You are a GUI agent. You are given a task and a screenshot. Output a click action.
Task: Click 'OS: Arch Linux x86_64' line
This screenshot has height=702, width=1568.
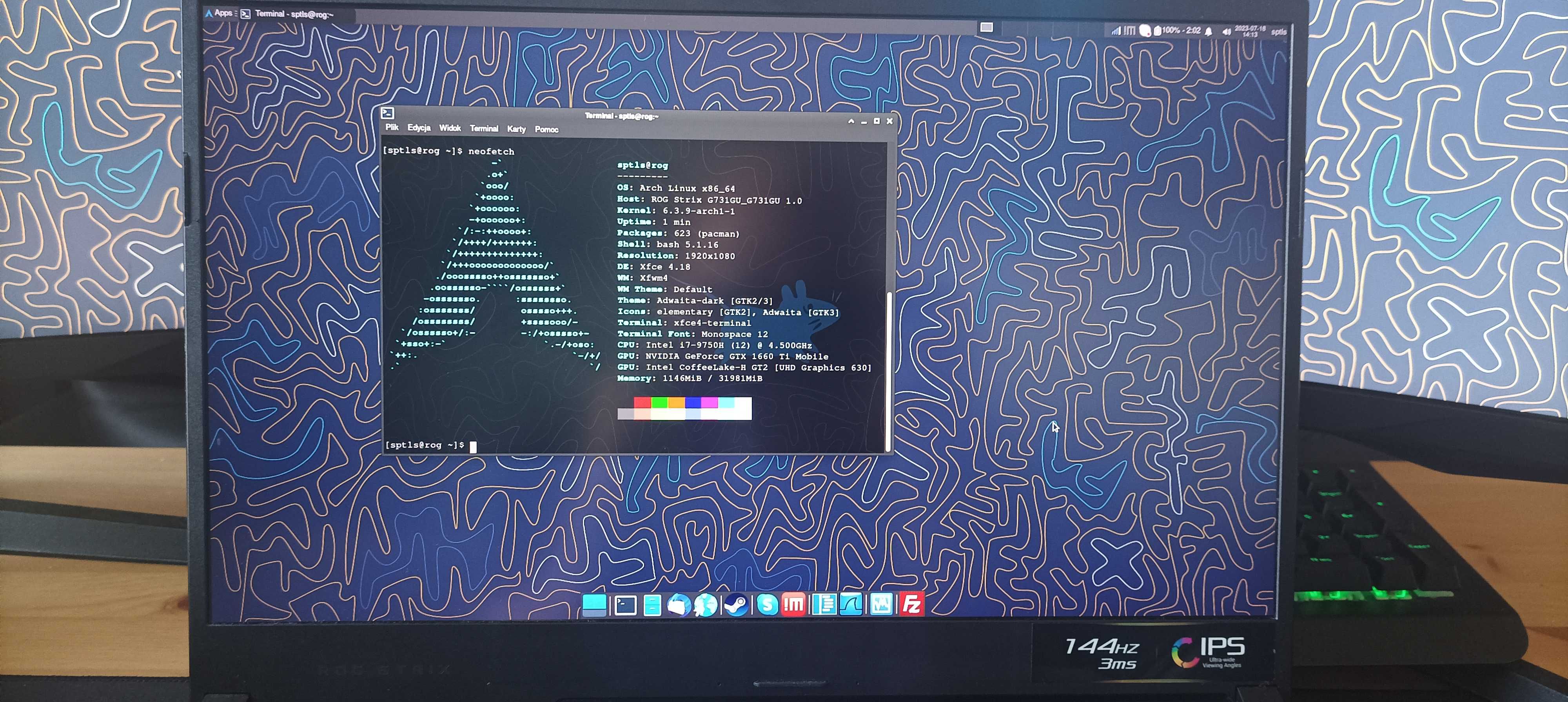click(x=676, y=188)
